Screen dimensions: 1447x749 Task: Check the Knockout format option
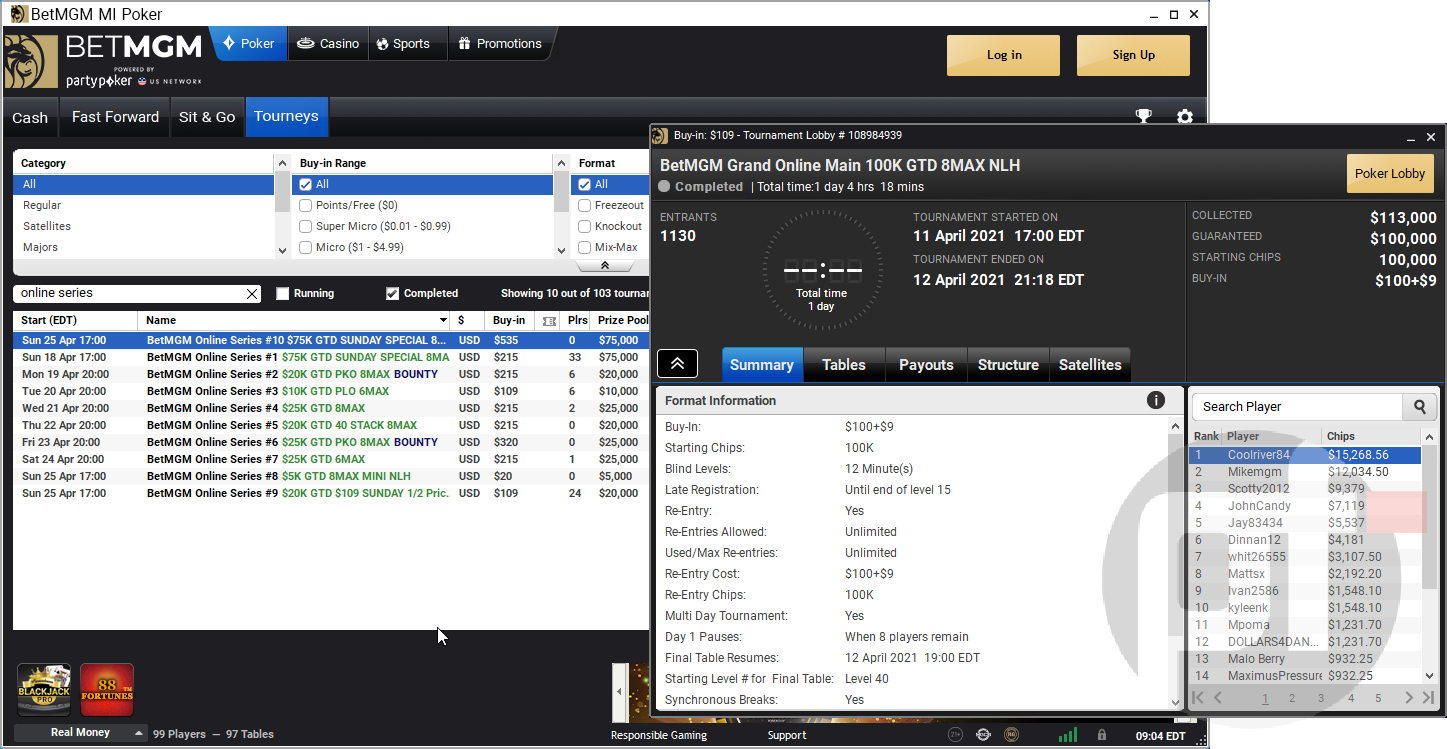coord(585,226)
